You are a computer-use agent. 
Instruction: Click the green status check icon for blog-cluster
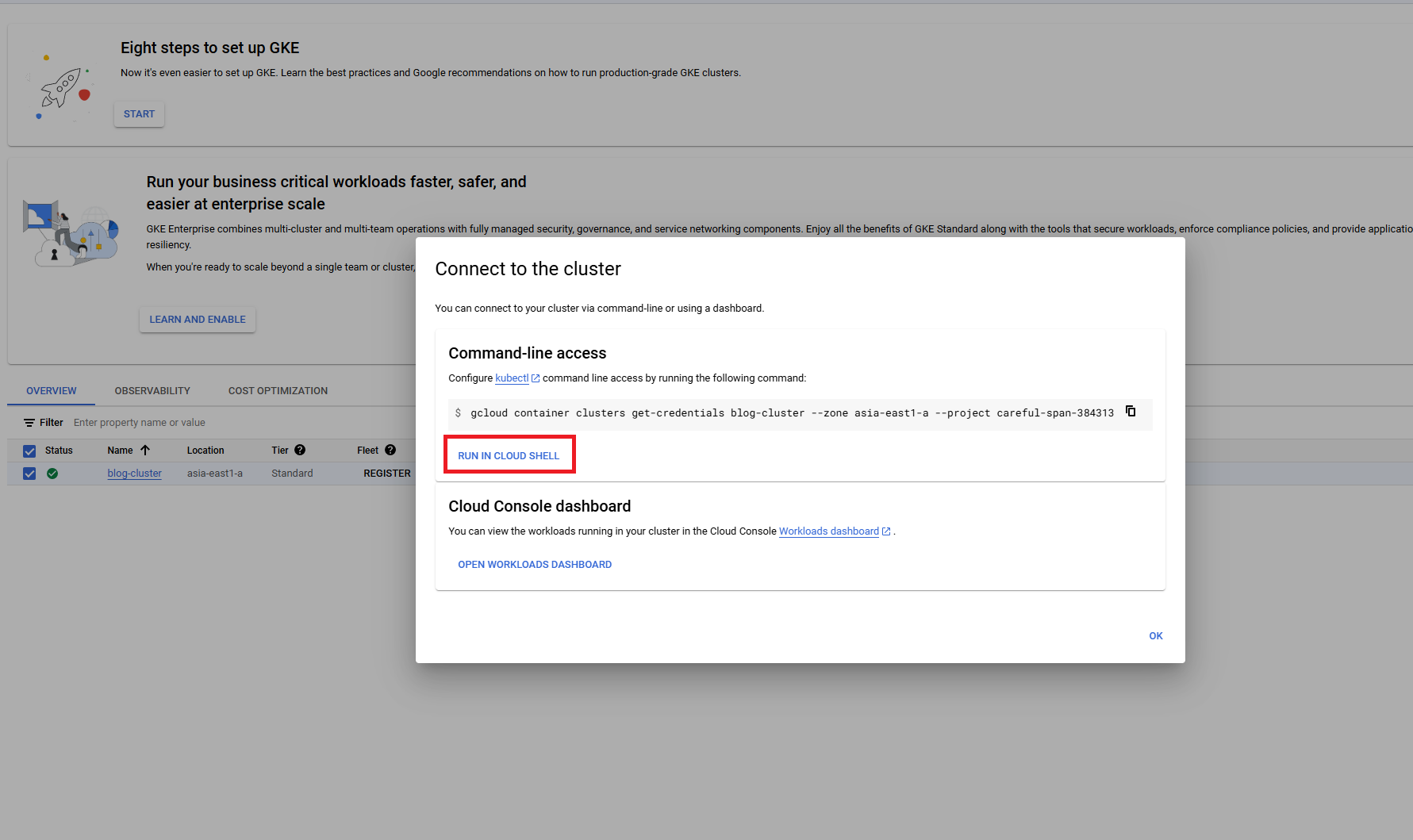coord(52,473)
